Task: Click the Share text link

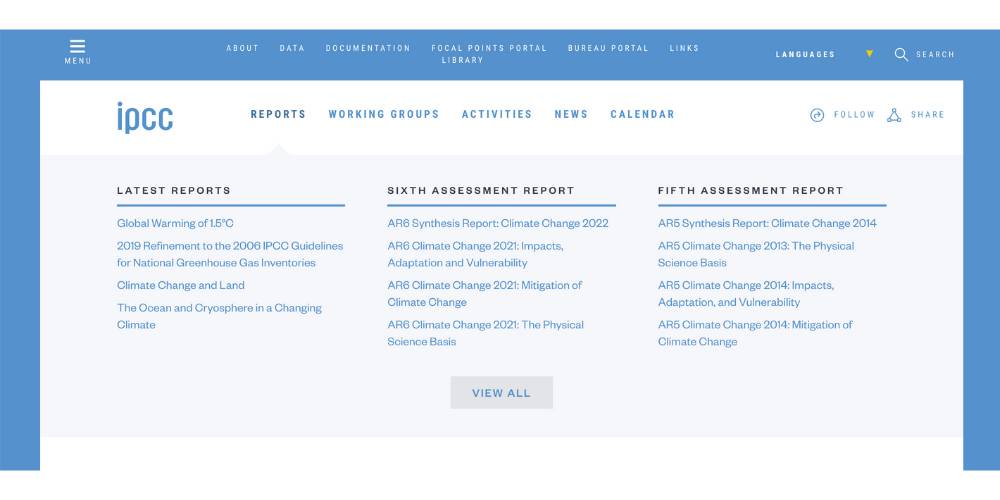Action: coord(928,115)
